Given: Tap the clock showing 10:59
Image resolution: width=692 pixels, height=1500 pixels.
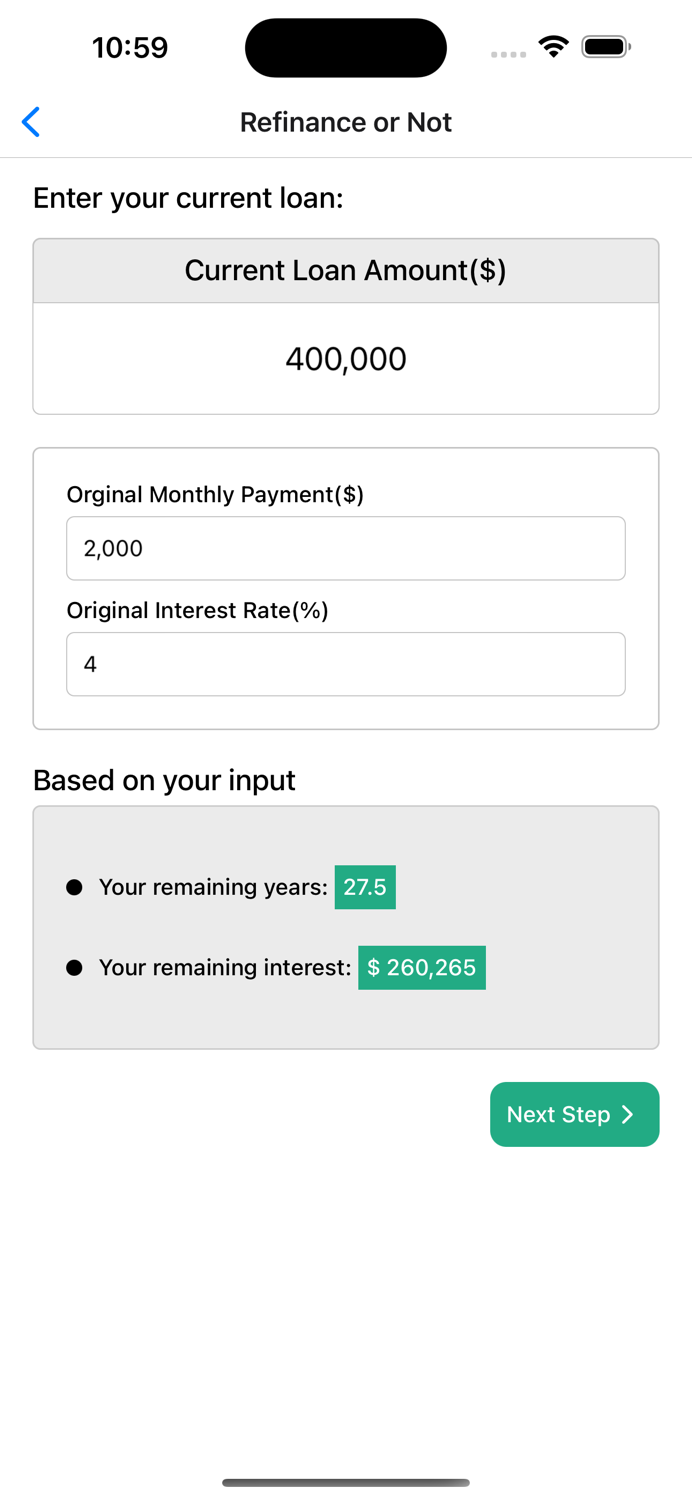Looking at the screenshot, I should tap(130, 47).
